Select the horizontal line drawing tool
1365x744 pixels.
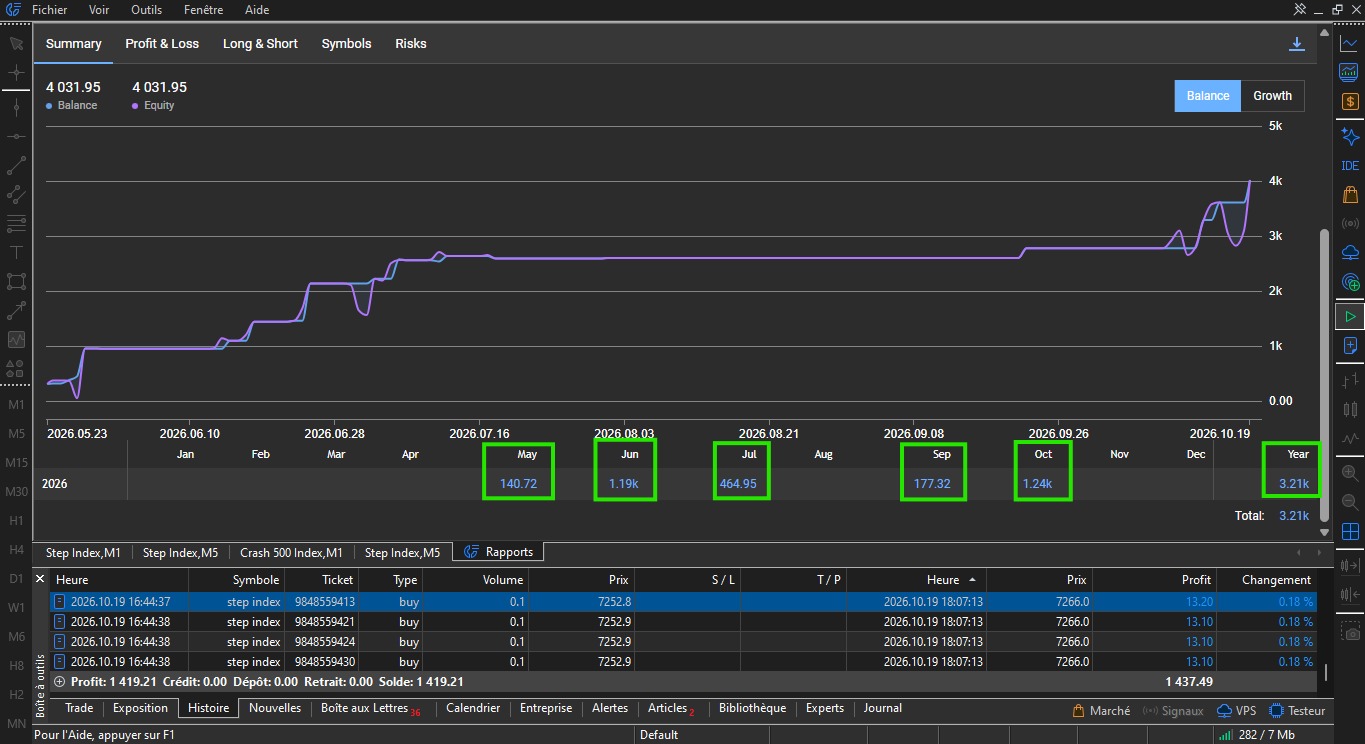point(16,136)
